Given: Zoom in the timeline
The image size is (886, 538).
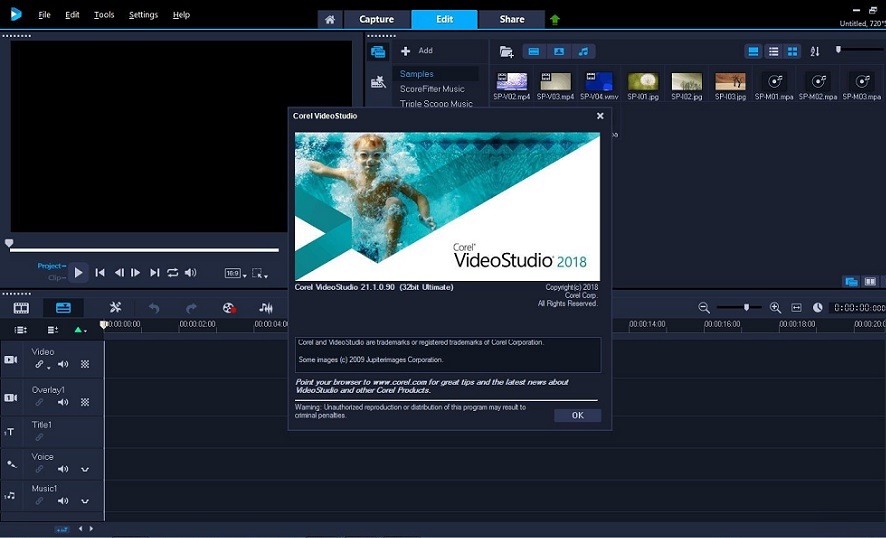Looking at the screenshot, I should click(775, 308).
